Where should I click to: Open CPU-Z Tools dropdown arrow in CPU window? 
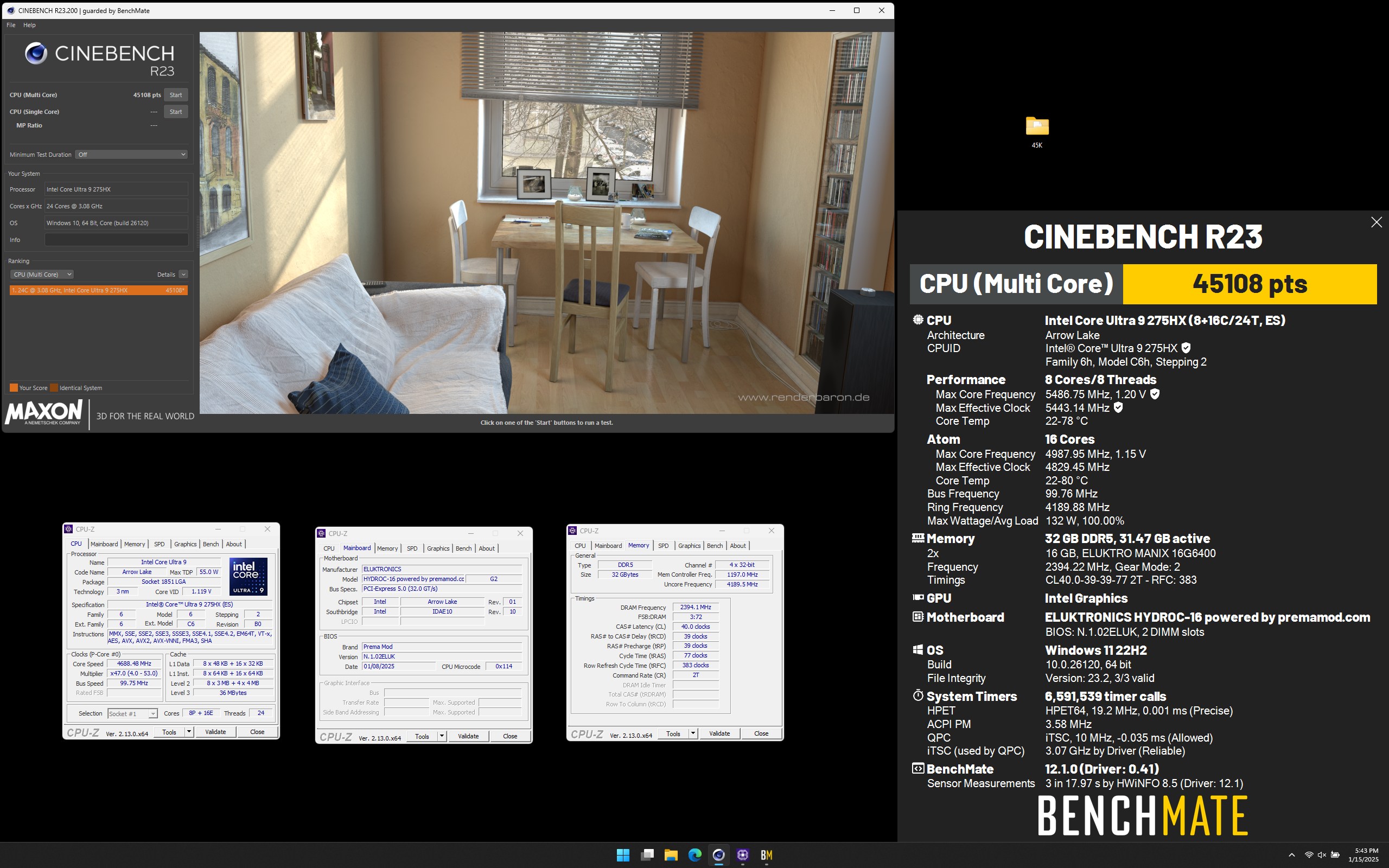pyautogui.click(x=188, y=731)
